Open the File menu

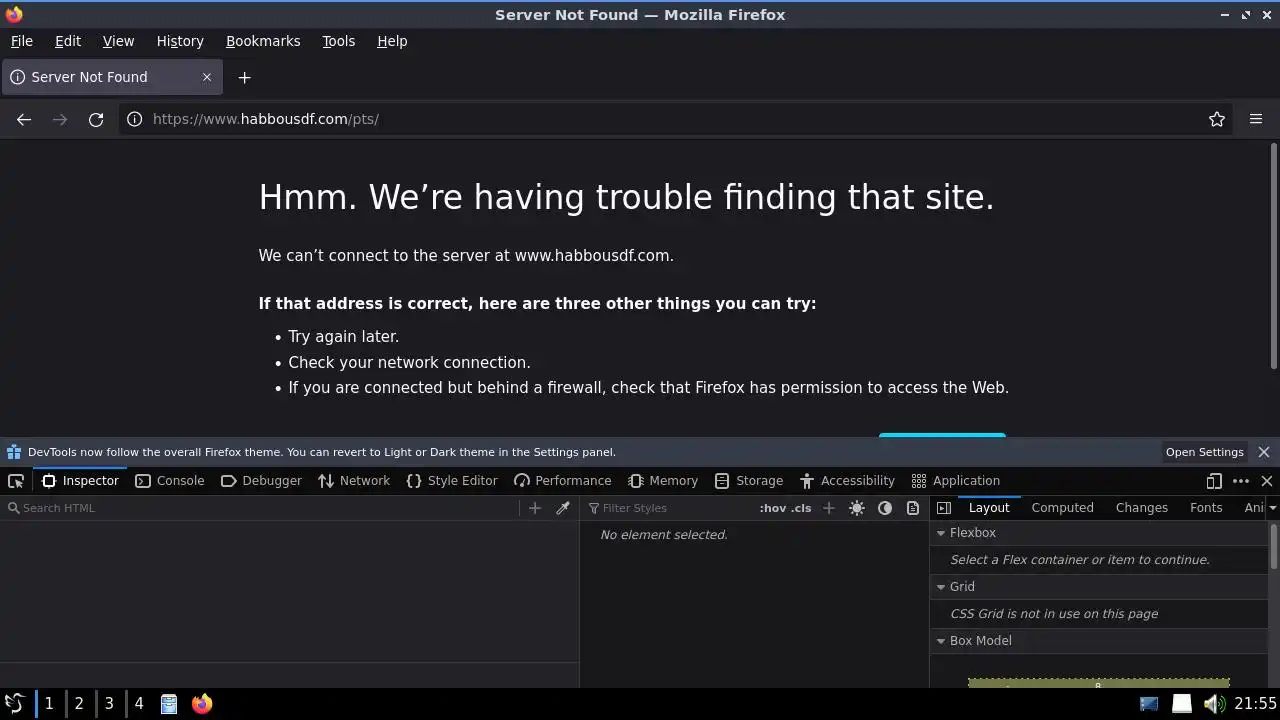click(22, 41)
